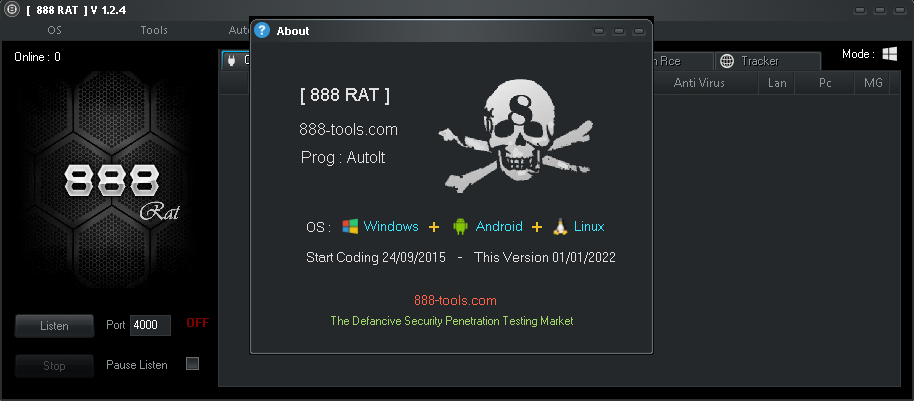The height and width of the screenshot is (401, 914).
Task: Click the MG column header
Action: point(873,83)
